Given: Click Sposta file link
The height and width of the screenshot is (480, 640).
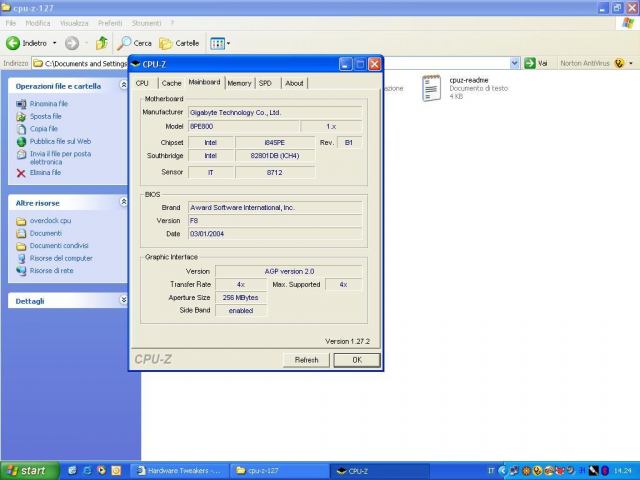Looking at the screenshot, I should coord(45,116).
